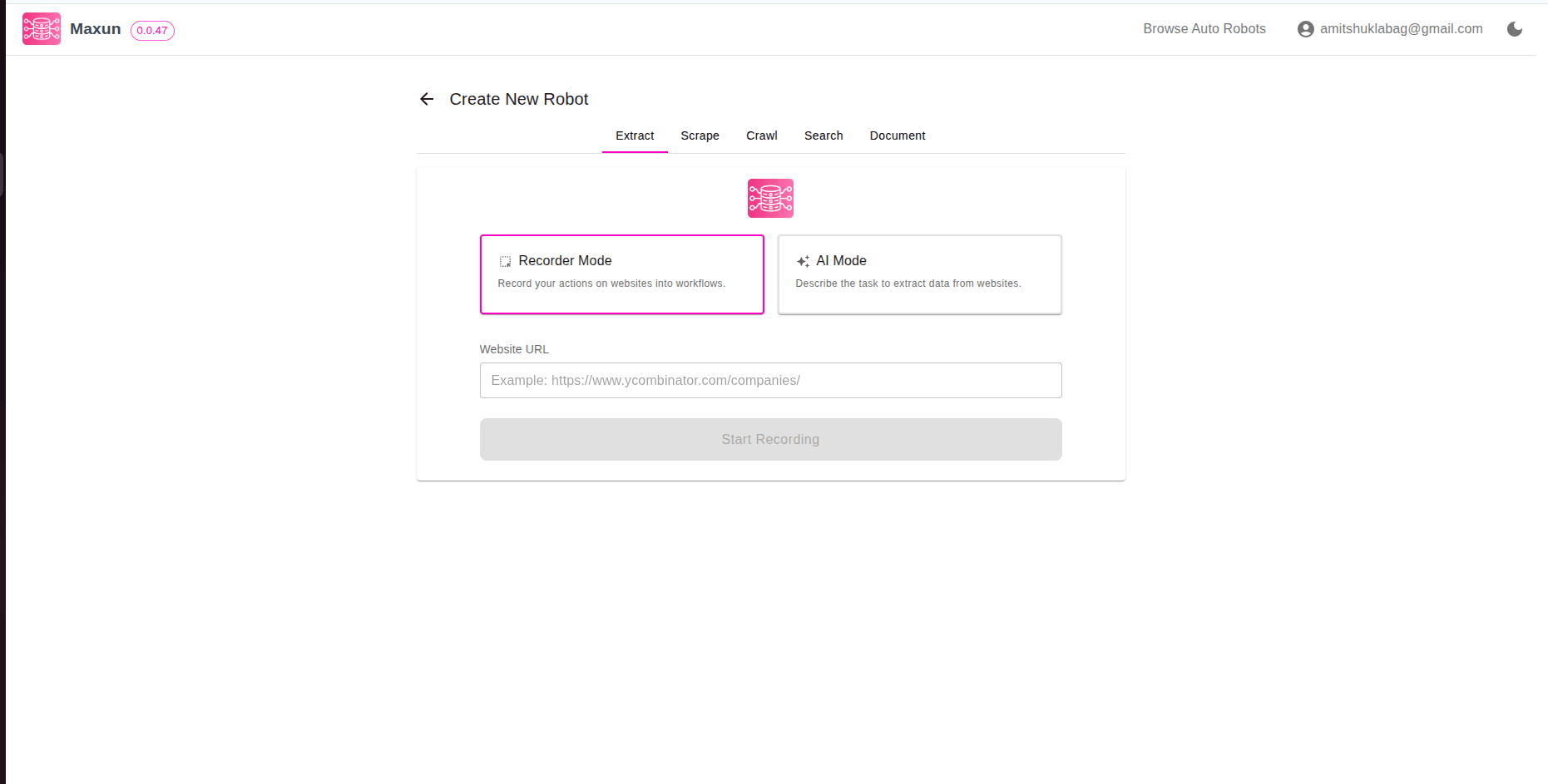Switch to the Crawl tab
Screen dimensions: 1548x784
click(x=762, y=136)
